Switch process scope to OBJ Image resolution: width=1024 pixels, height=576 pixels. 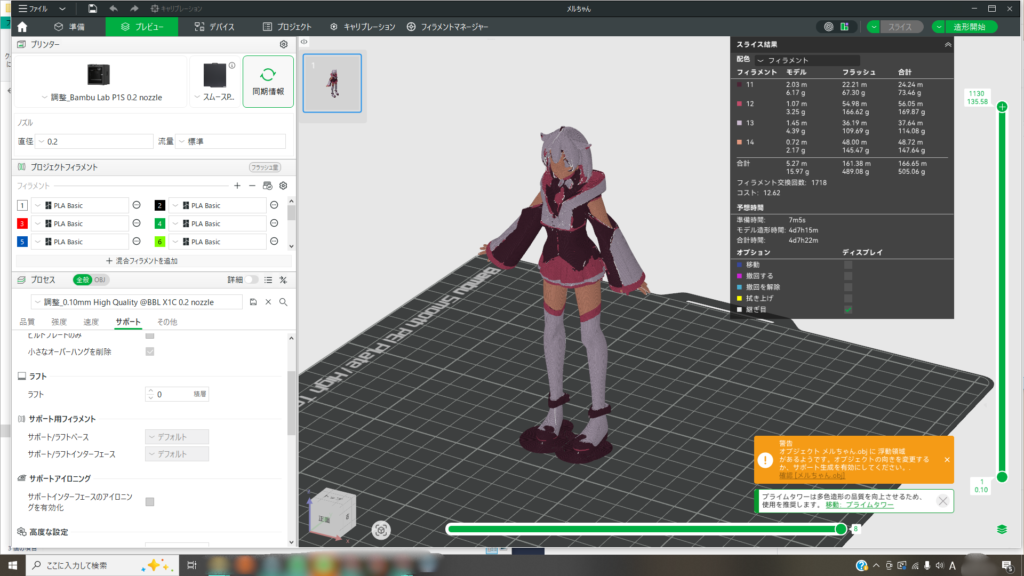[100, 280]
